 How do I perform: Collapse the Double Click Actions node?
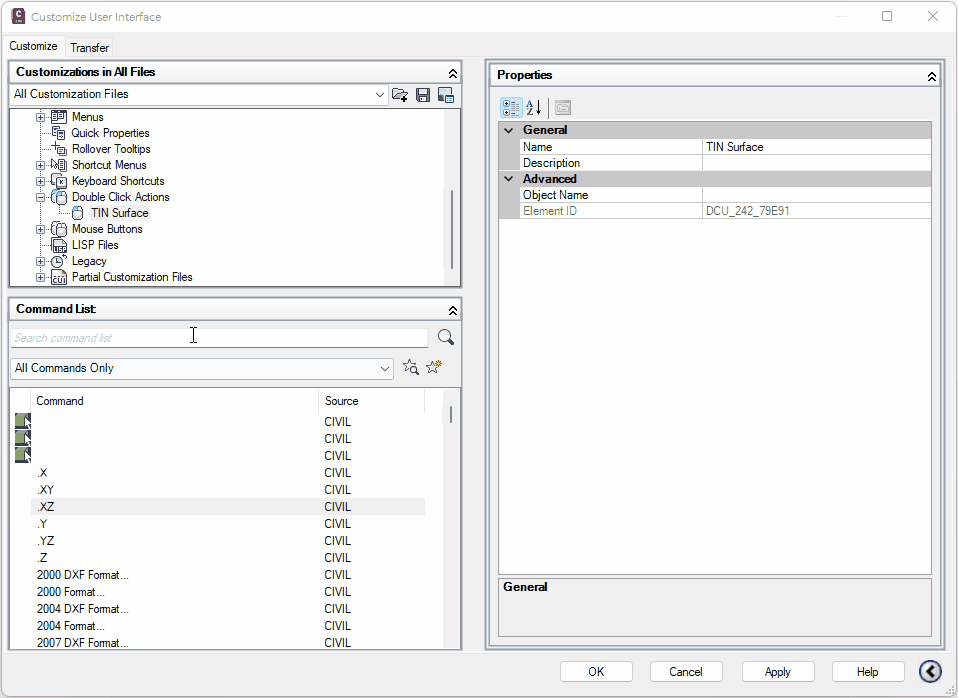point(41,197)
